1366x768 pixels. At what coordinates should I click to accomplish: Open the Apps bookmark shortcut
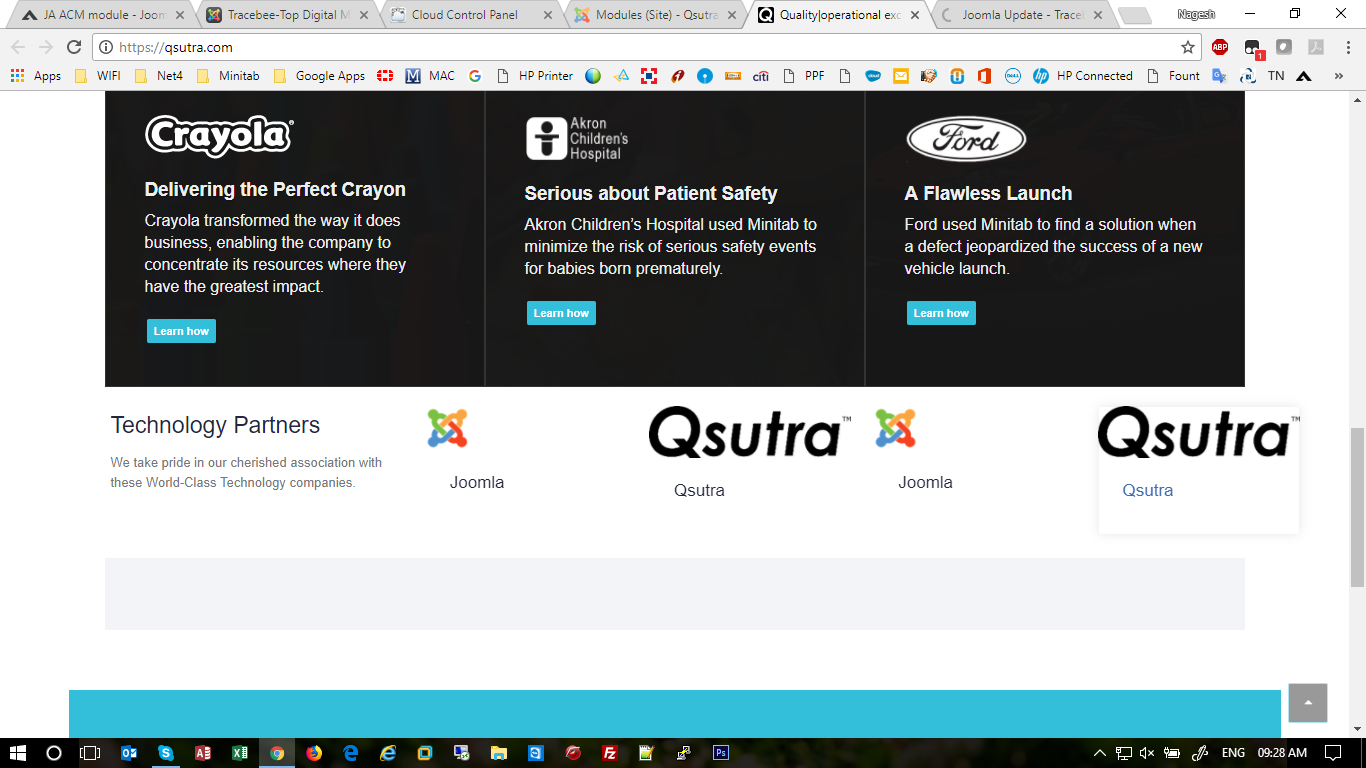(x=36, y=76)
